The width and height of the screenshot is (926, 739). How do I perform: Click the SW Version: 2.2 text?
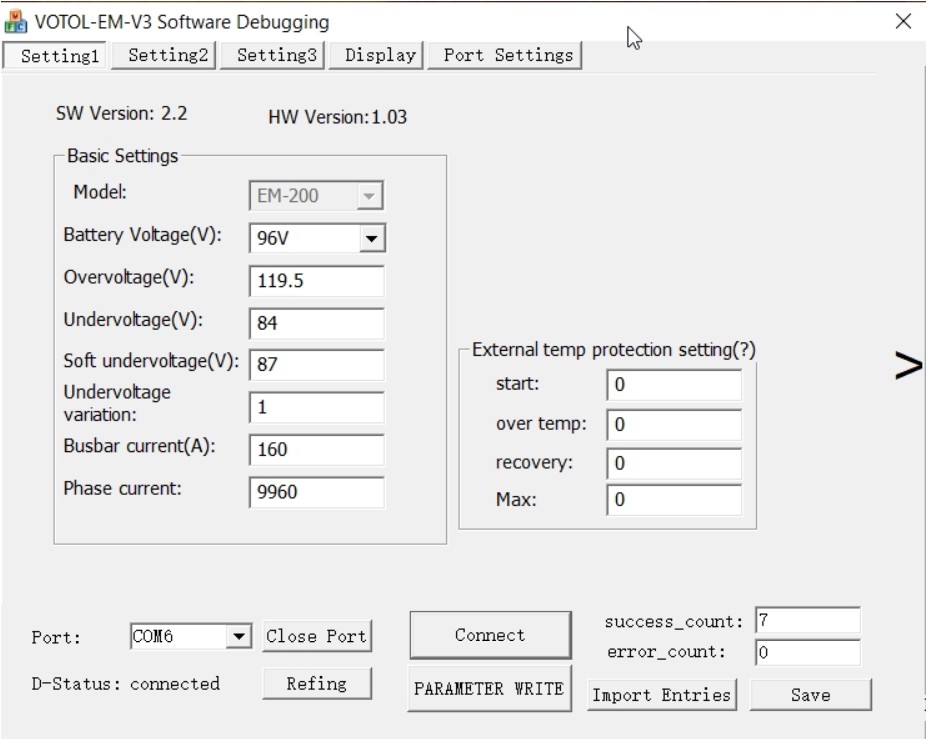click(x=122, y=113)
